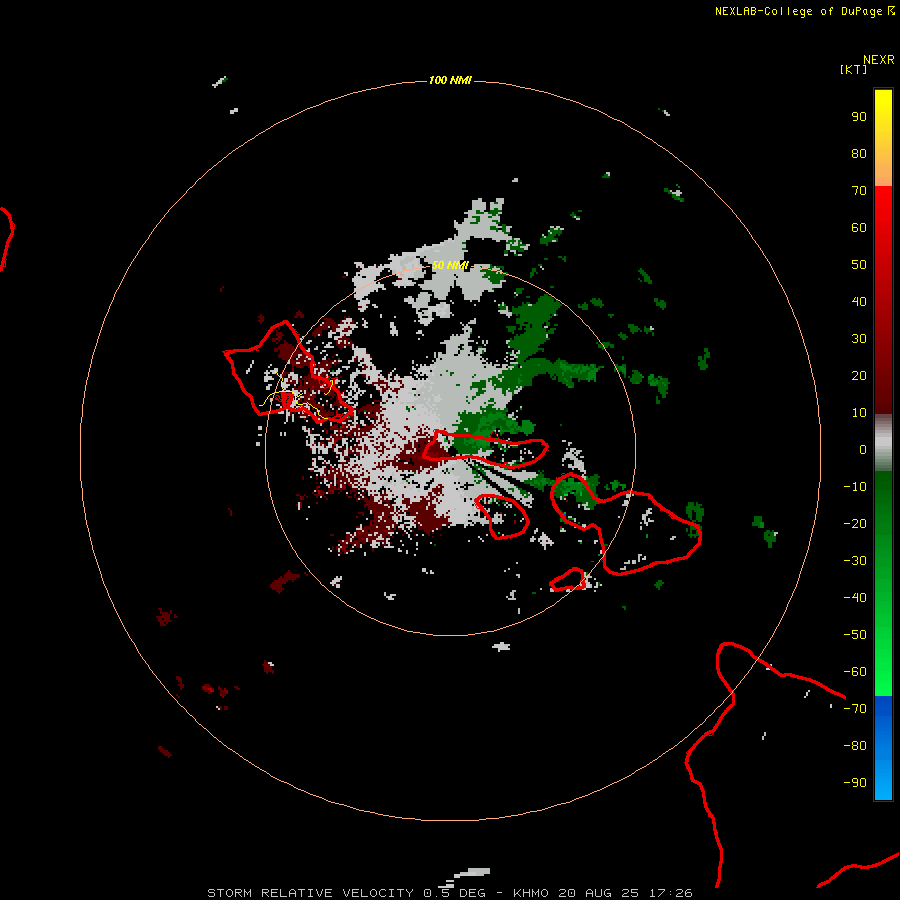Click the 0.5 DEG elevation text

click(455, 893)
